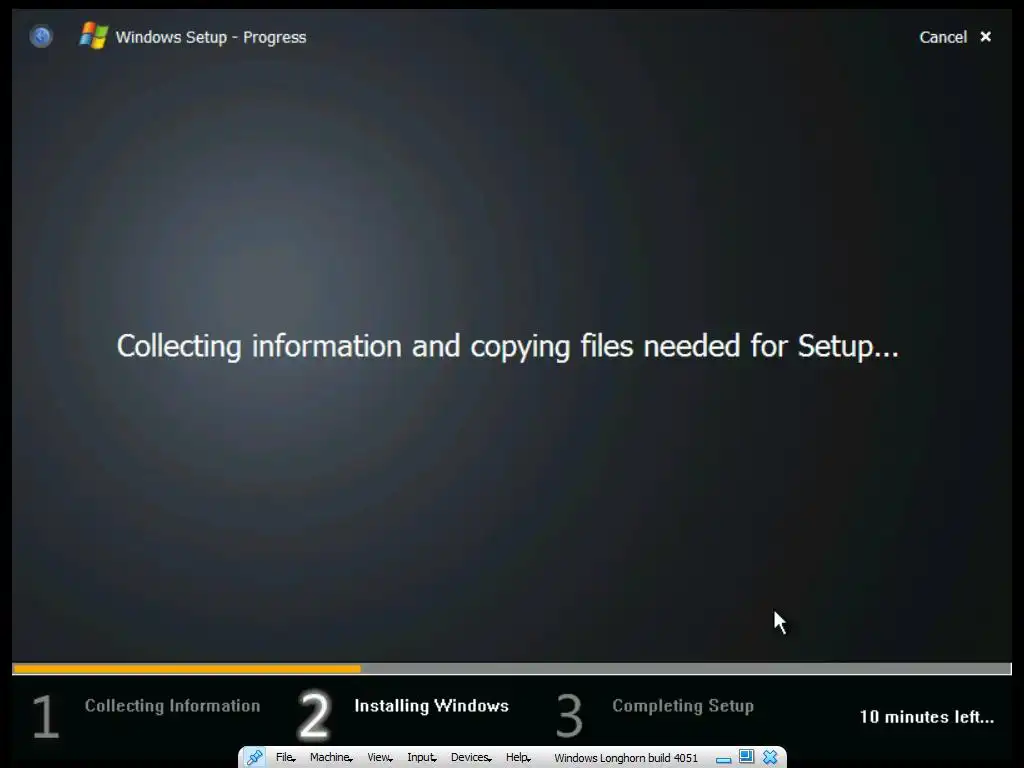
Task: Click the step number 3 graphic
Action: [569, 716]
